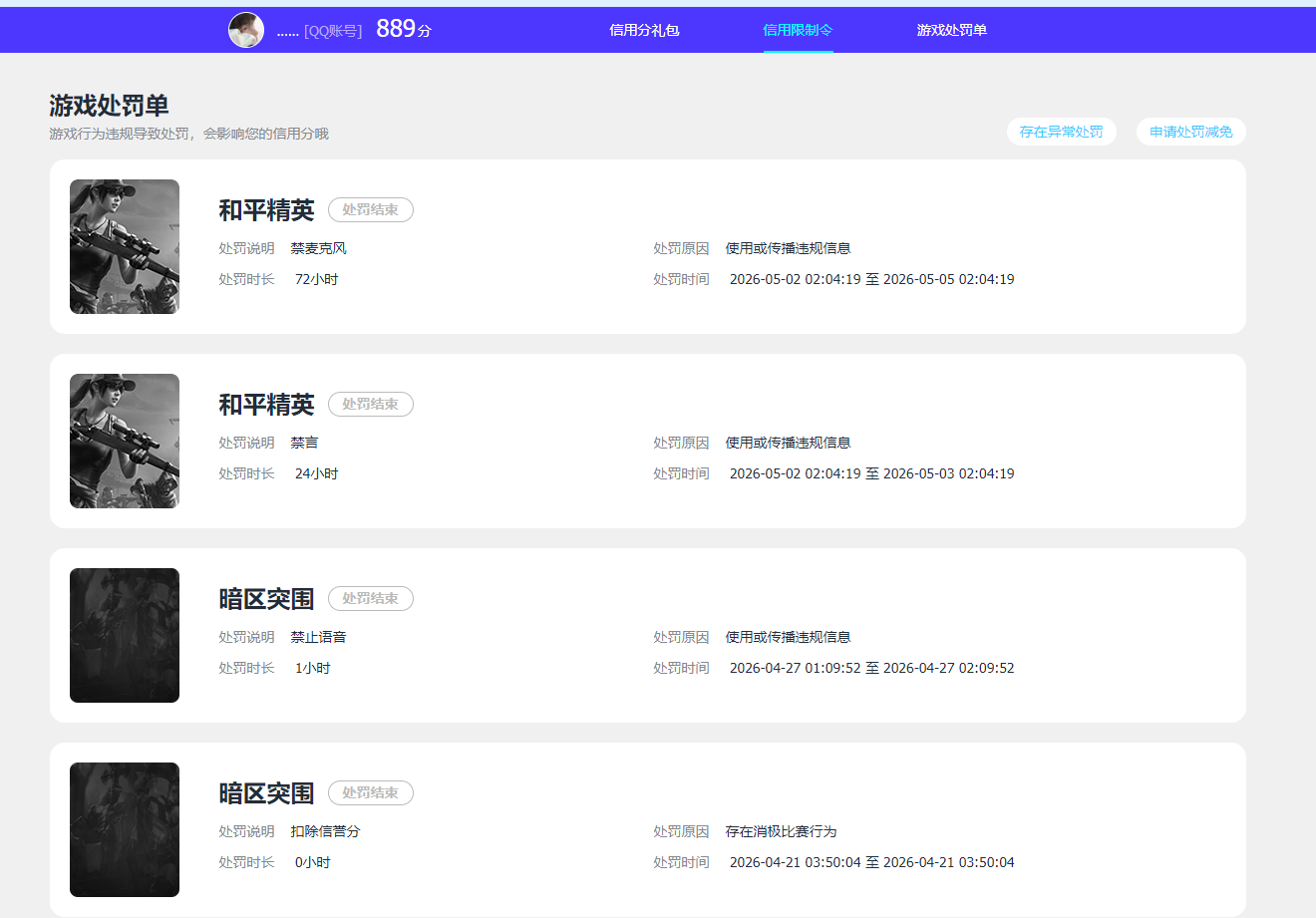Open the 信用分礼包 tab
The width and height of the screenshot is (1316, 918).
tap(644, 30)
